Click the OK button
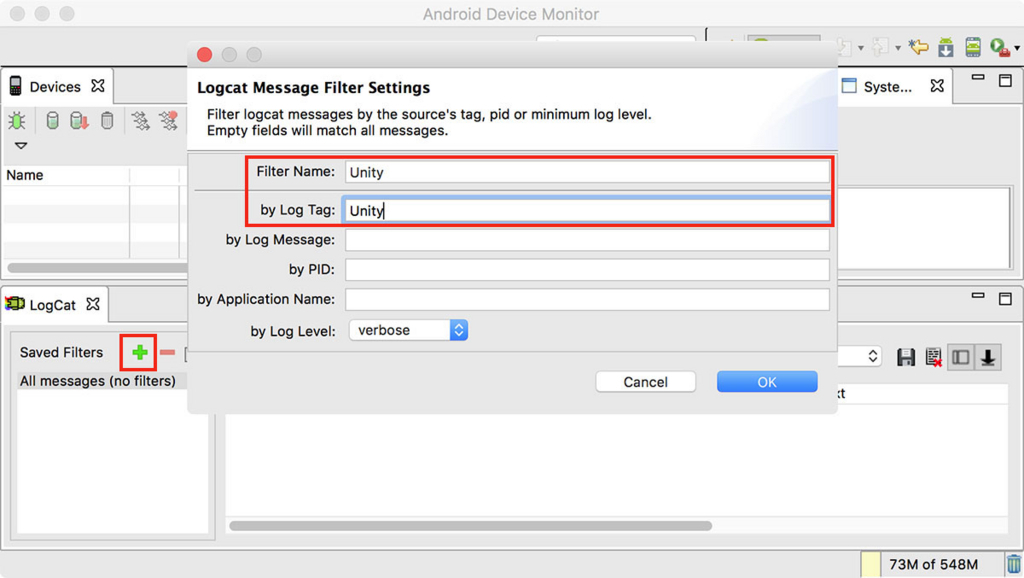This screenshot has height=578, width=1024. pos(767,382)
